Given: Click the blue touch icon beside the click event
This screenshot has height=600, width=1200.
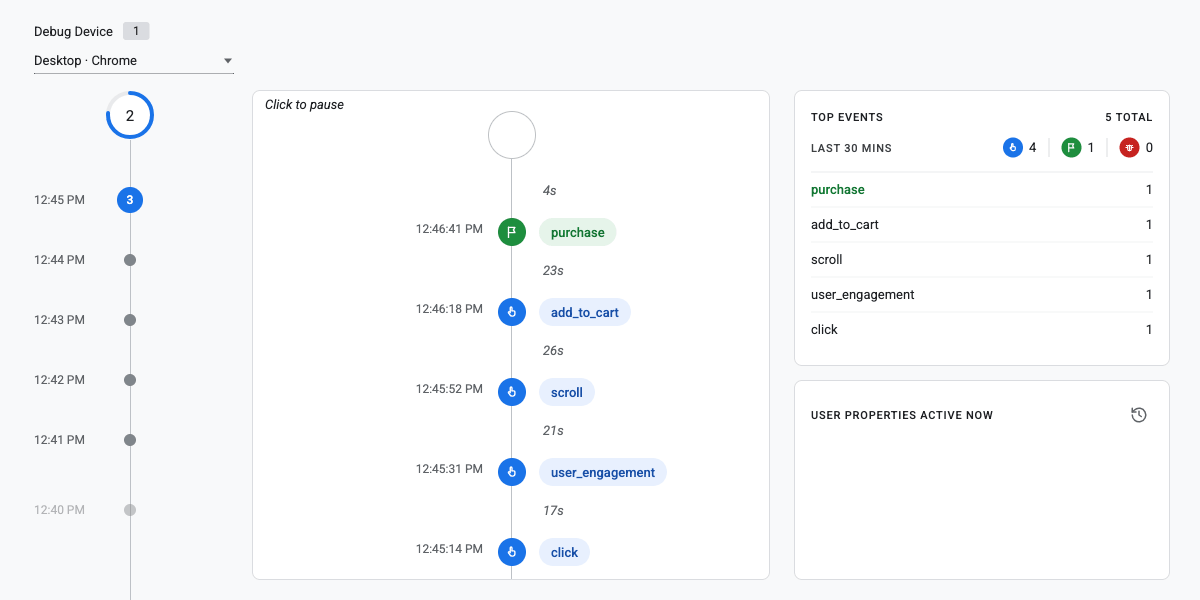Looking at the screenshot, I should 512,552.
